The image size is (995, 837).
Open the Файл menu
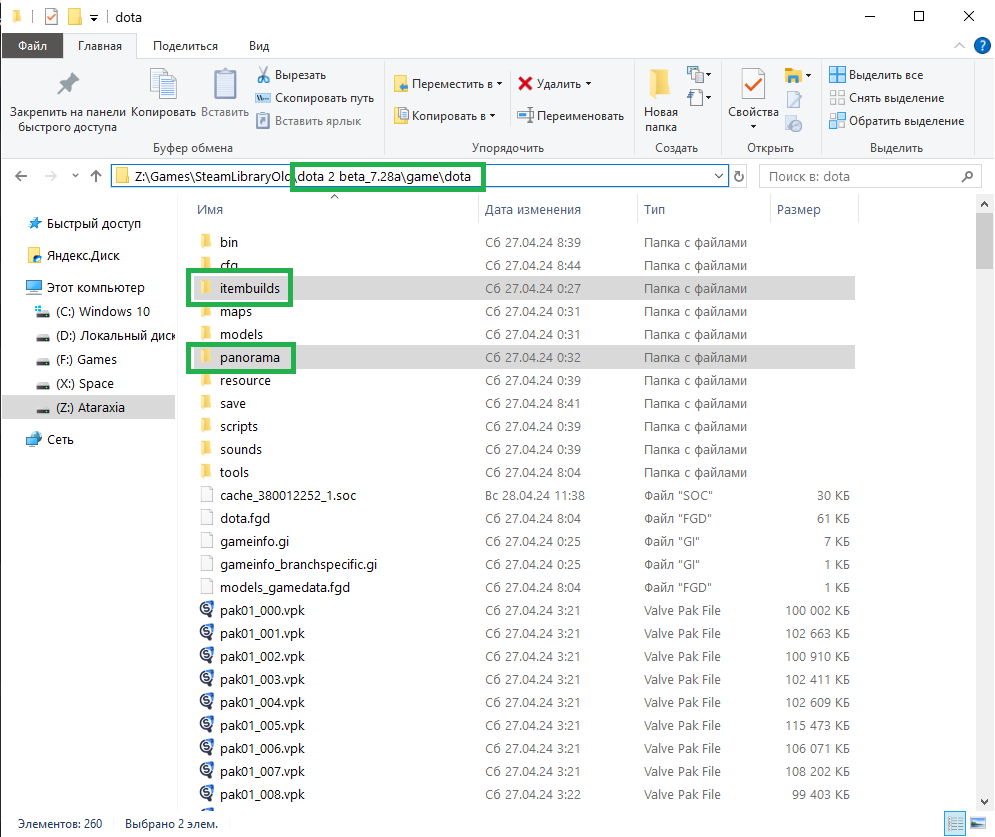pos(32,46)
